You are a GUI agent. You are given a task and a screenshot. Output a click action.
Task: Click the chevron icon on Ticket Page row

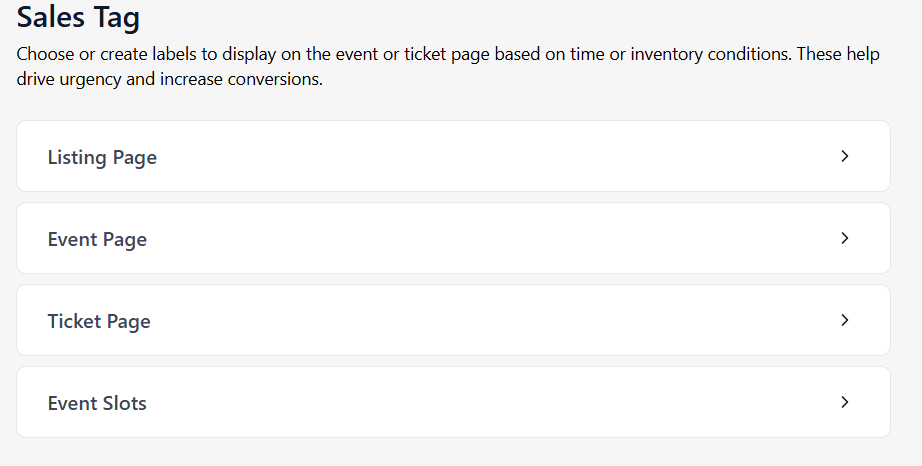[x=845, y=320]
